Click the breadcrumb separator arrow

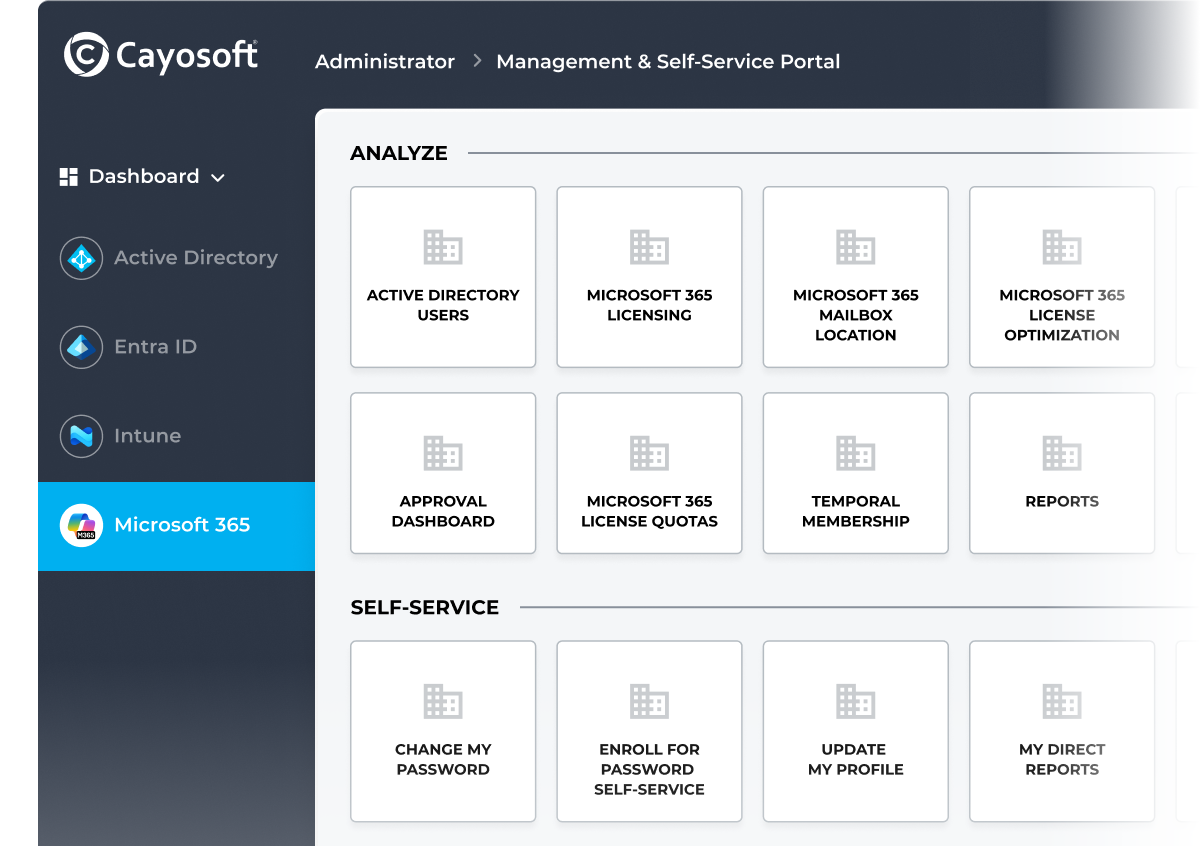pyautogui.click(x=477, y=61)
